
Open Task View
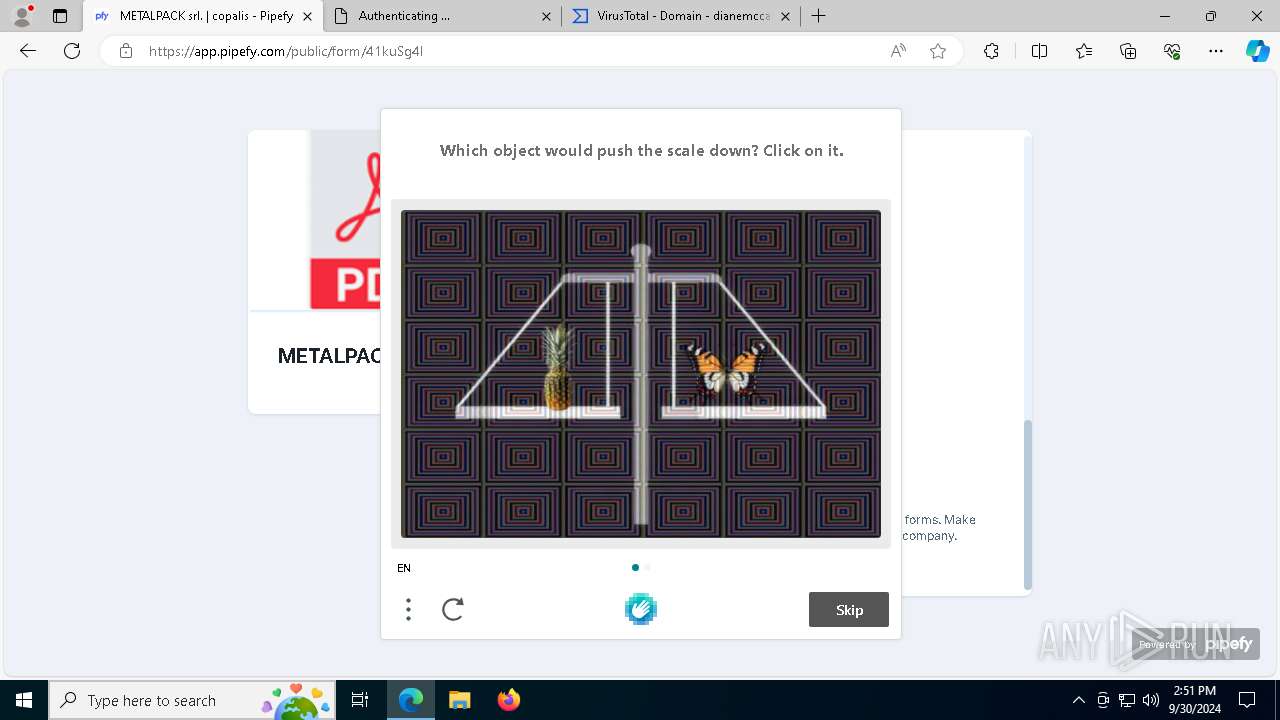[x=360, y=700]
